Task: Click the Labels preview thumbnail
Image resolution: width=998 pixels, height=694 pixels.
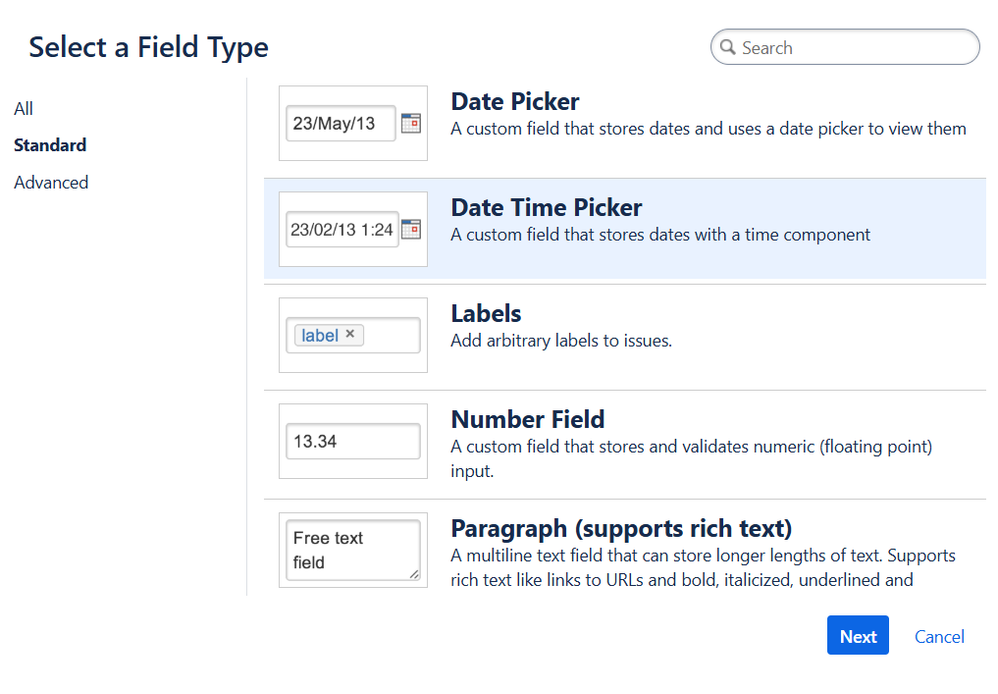Action: [353, 335]
